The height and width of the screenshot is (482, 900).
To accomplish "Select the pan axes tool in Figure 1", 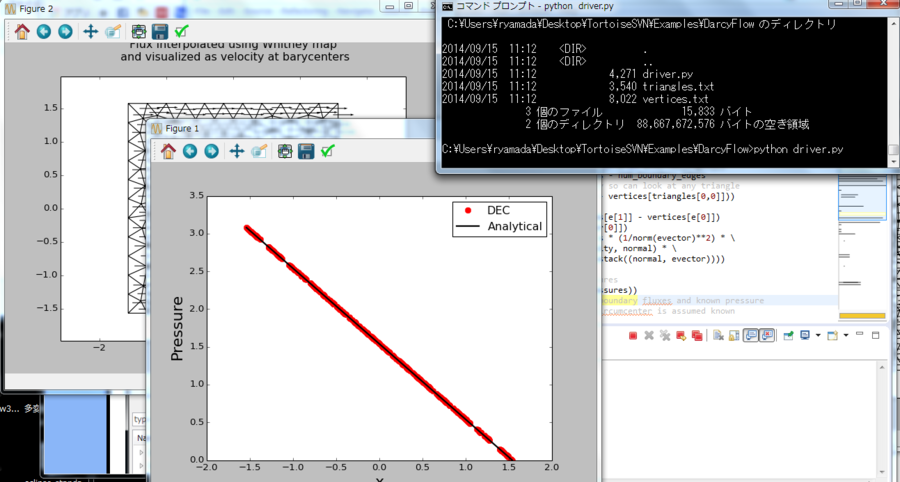I will click(x=237, y=151).
